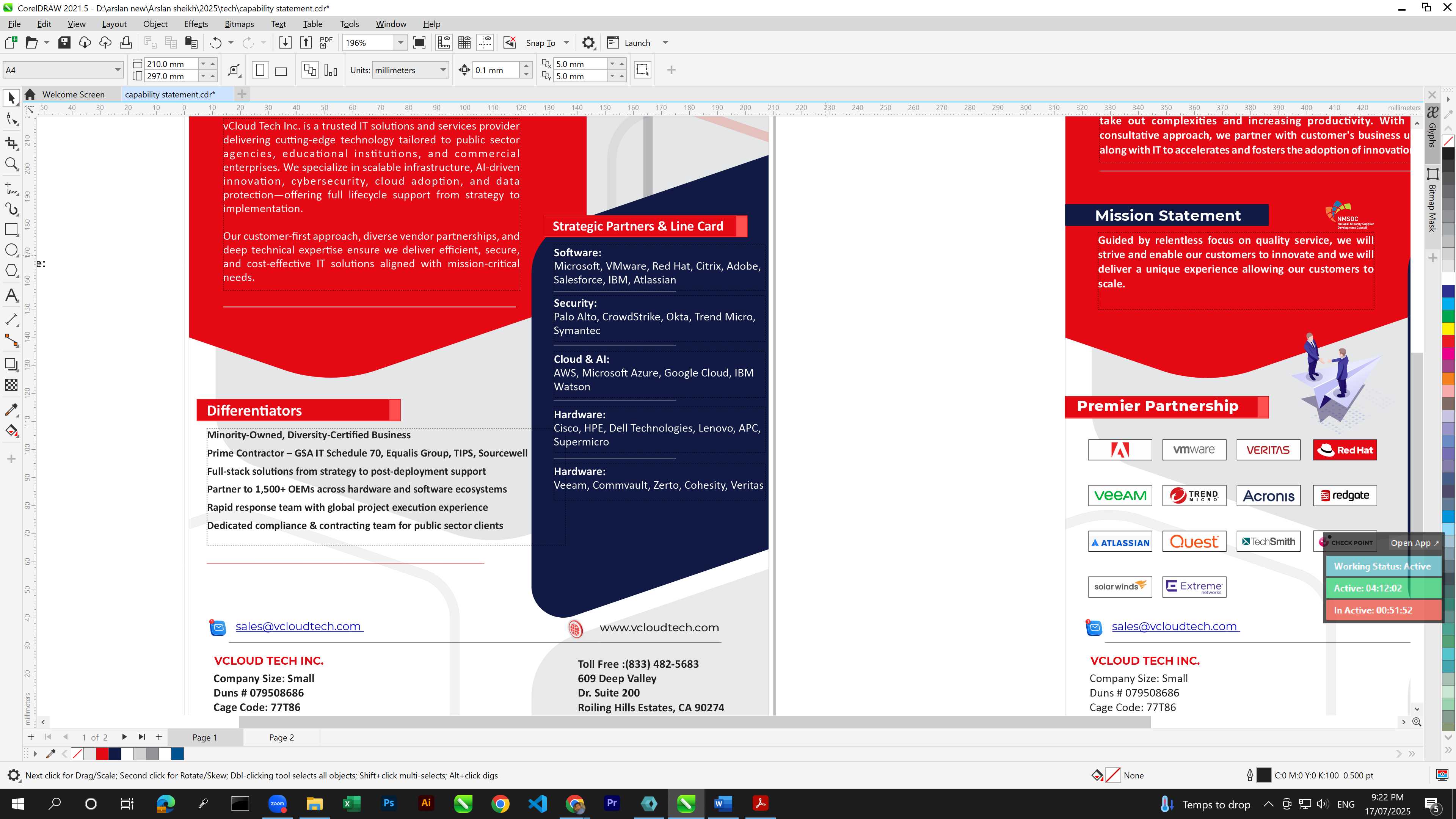Pick the red swatch in document palette

click(x=102, y=753)
